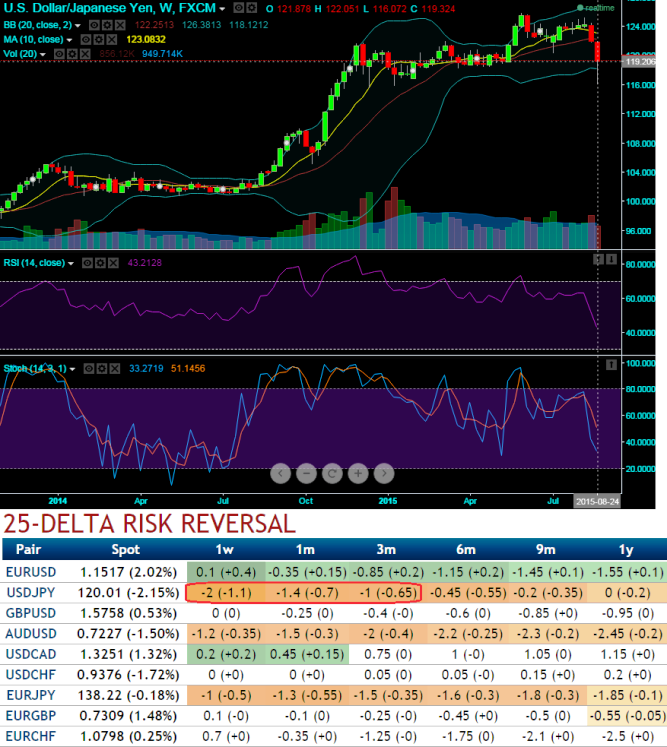The height and width of the screenshot is (747, 667).
Task: Toggle visibility eye of BB (20, close, 2)
Action: pos(94,25)
